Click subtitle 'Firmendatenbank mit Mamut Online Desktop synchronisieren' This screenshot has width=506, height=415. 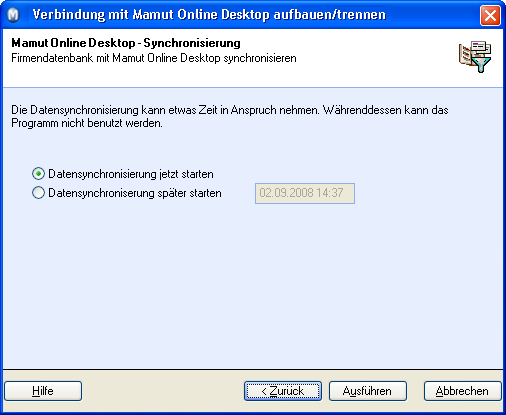click(x=154, y=58)
